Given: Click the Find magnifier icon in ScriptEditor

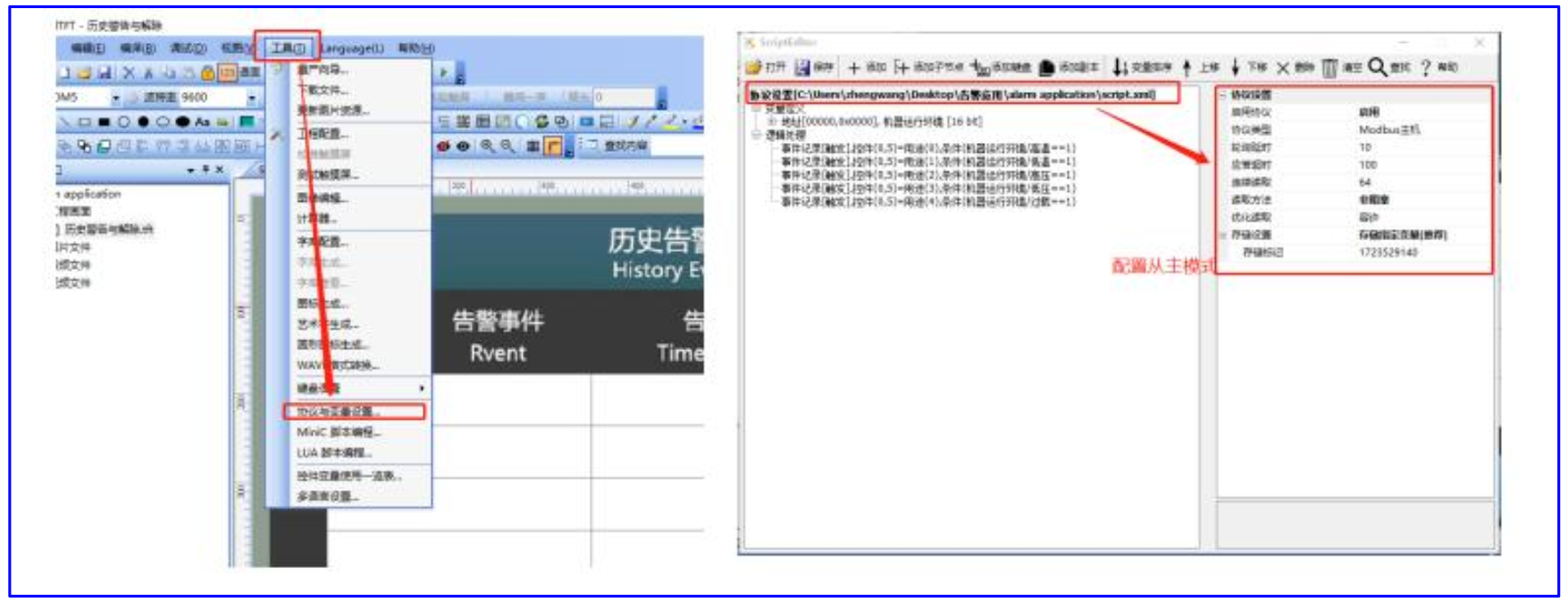Looking at the screenshot, I should click(x=1377, y=67).
